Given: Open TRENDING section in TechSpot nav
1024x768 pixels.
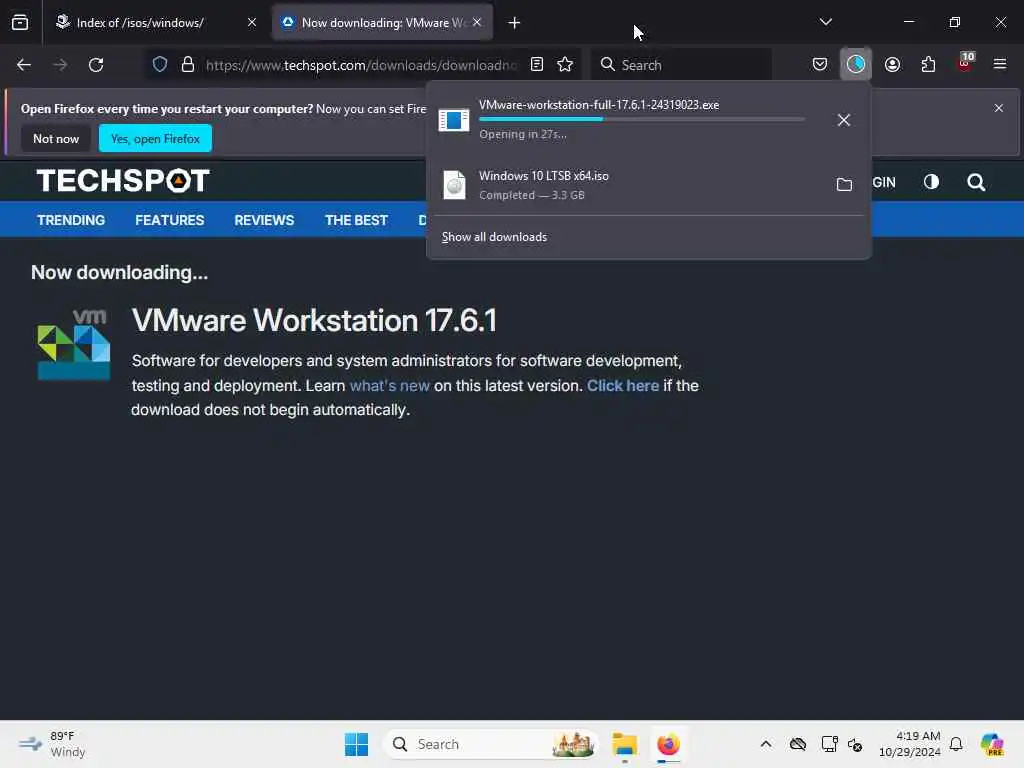Looking at the screenshot, I should pyautogui.click(x=71, y=221).
